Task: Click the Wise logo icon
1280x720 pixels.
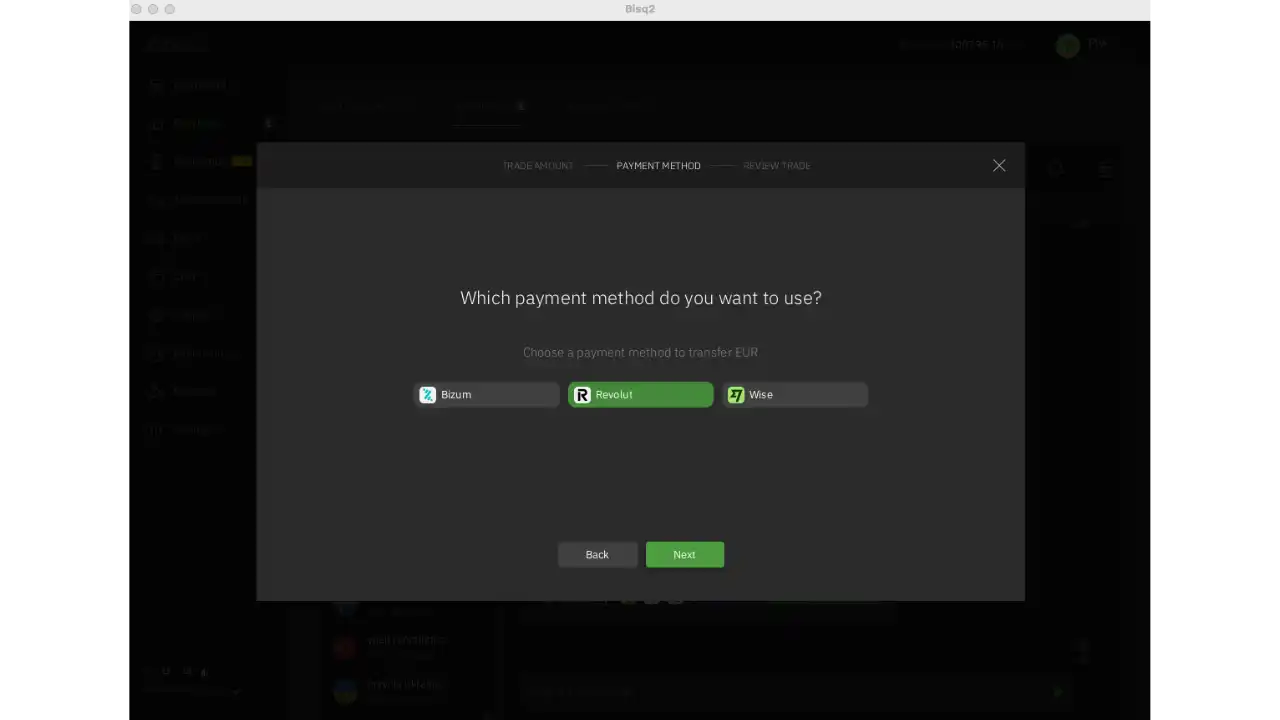Action: (736, 395)
